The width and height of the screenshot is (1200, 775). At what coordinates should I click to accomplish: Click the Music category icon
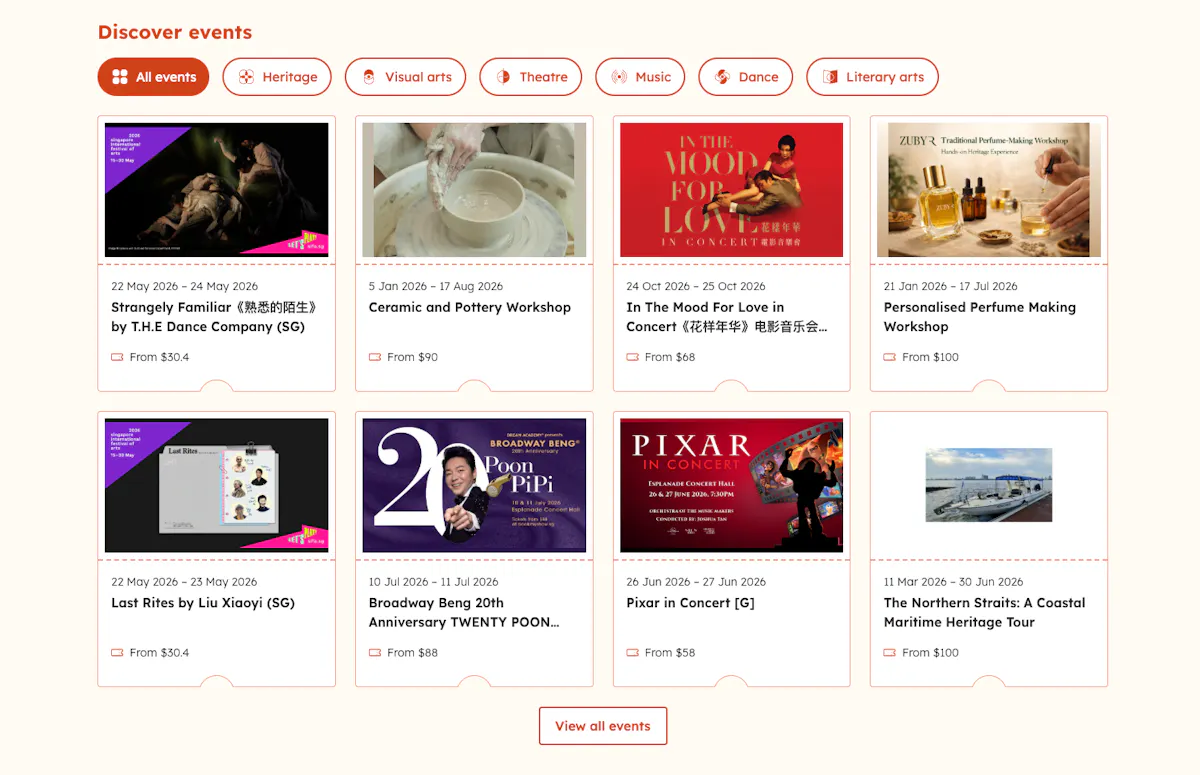[619, 77]
